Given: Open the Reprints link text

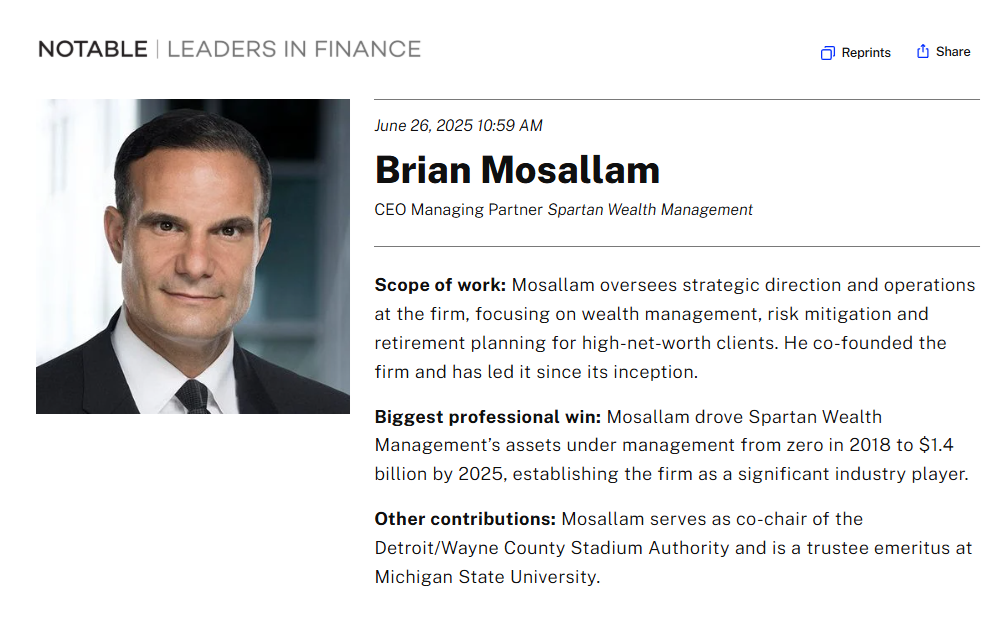Looking at the screenshot, I should (x=866, y=53).
